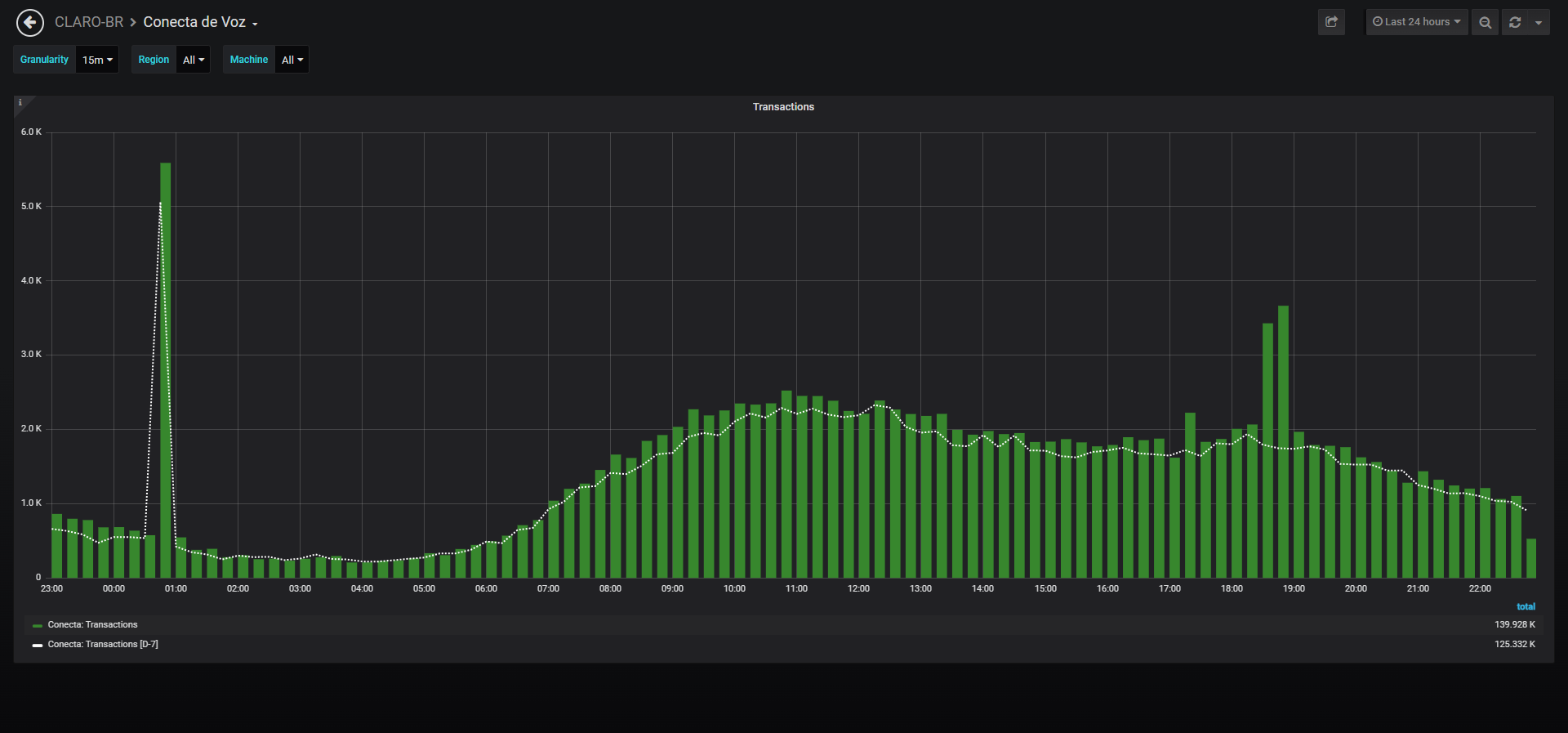Click the 6.0 K y-axis label
Screen dimensions: 1568x733
click(x=31, y=132)
